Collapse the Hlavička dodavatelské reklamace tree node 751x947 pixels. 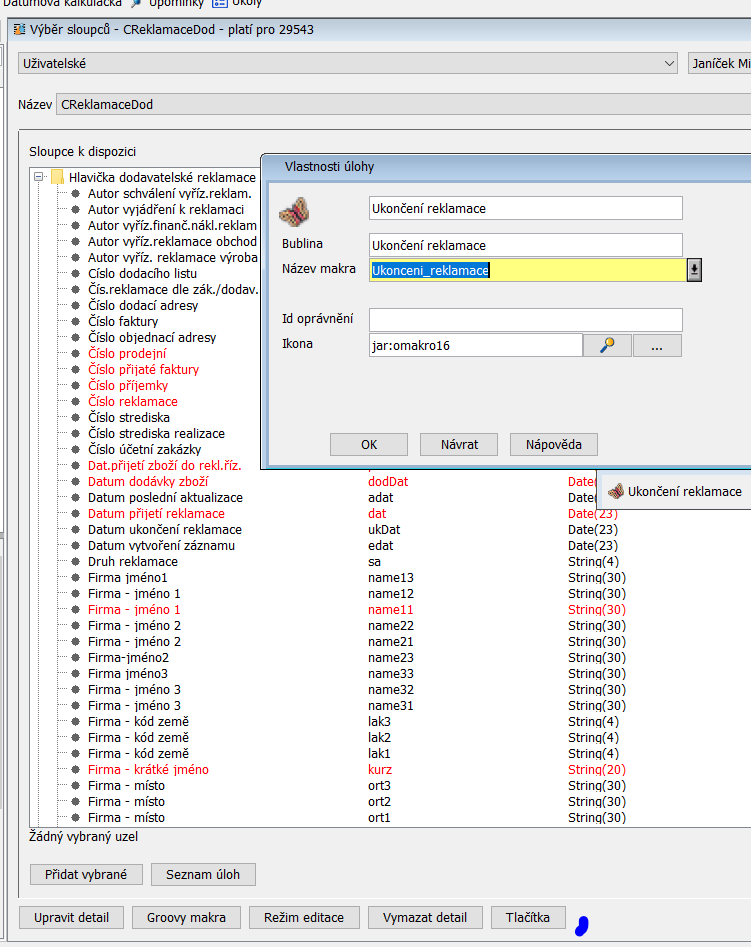[x=39, y=177]
